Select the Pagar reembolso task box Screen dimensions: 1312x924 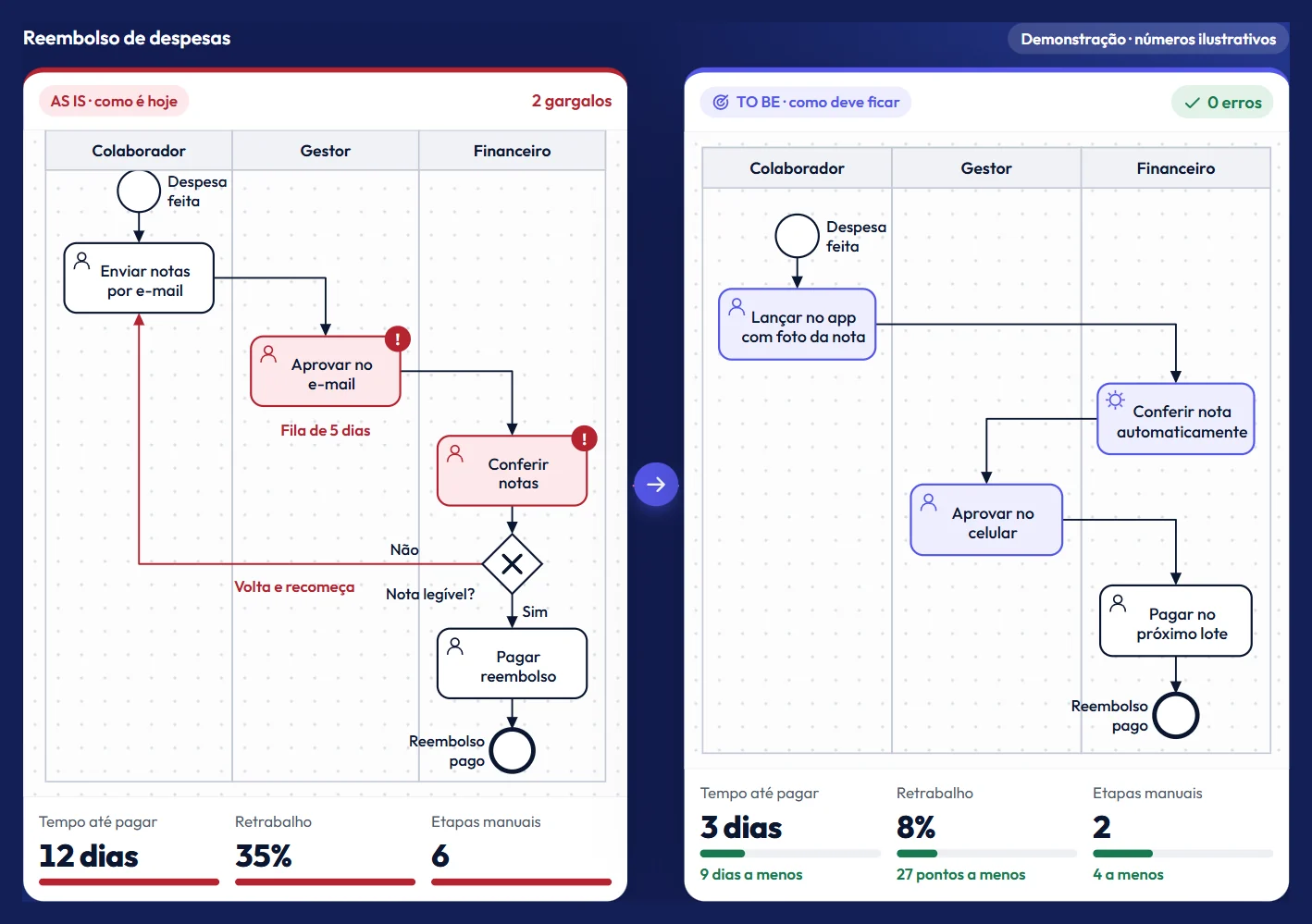point(512,664)
